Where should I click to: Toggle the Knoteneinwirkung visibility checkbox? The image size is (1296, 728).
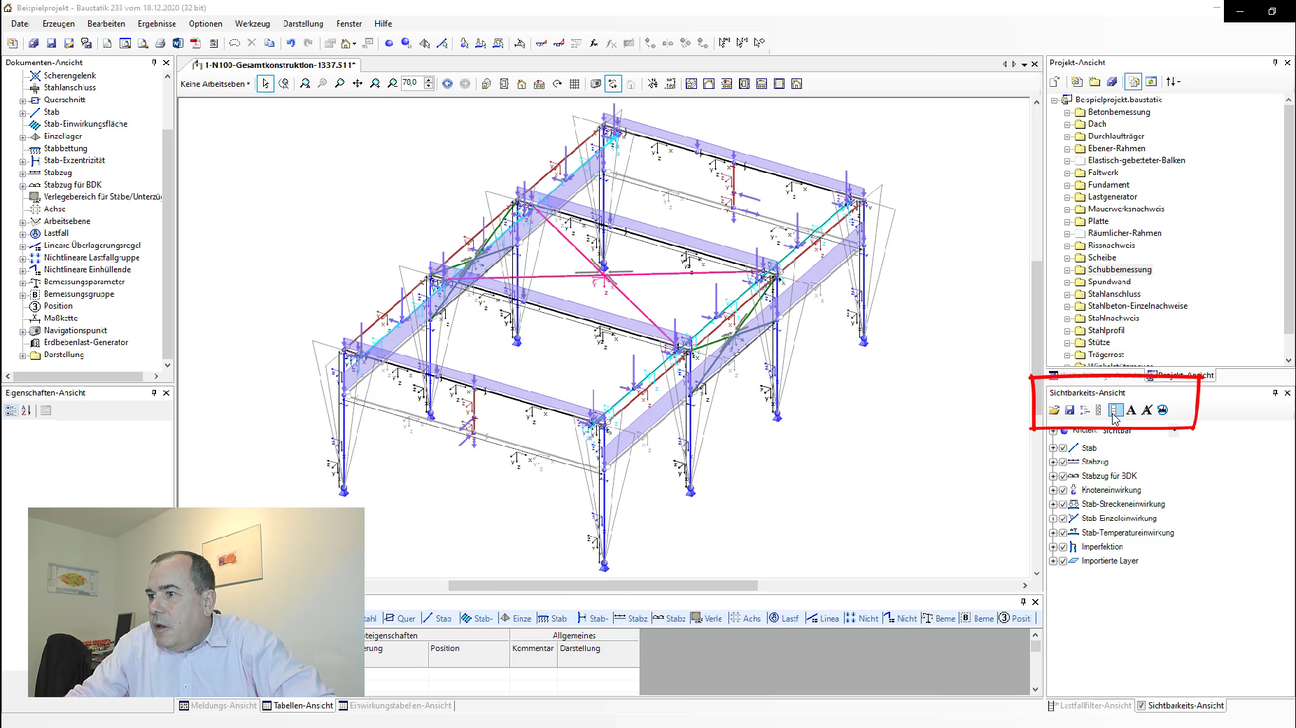[x=1063, y=490]
